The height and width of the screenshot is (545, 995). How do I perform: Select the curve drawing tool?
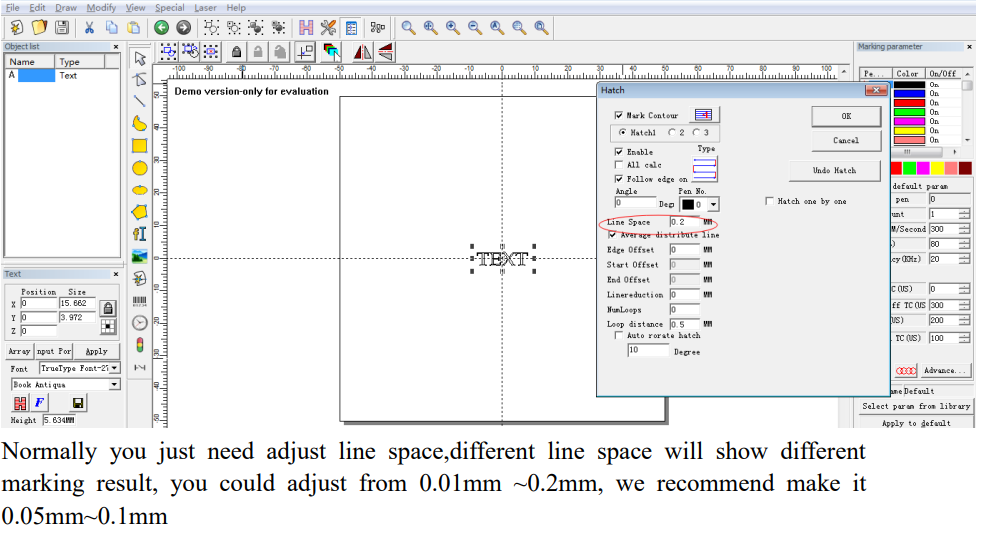pos(140,123)
